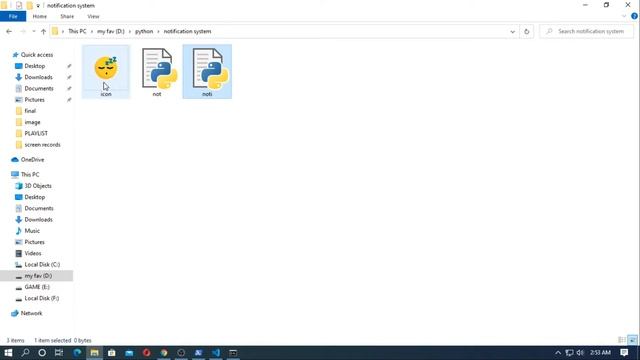This screenshot has width=640, height=360.
Task: Go back to previous folder
Action: pyautogui.click(x=9, y=31)
